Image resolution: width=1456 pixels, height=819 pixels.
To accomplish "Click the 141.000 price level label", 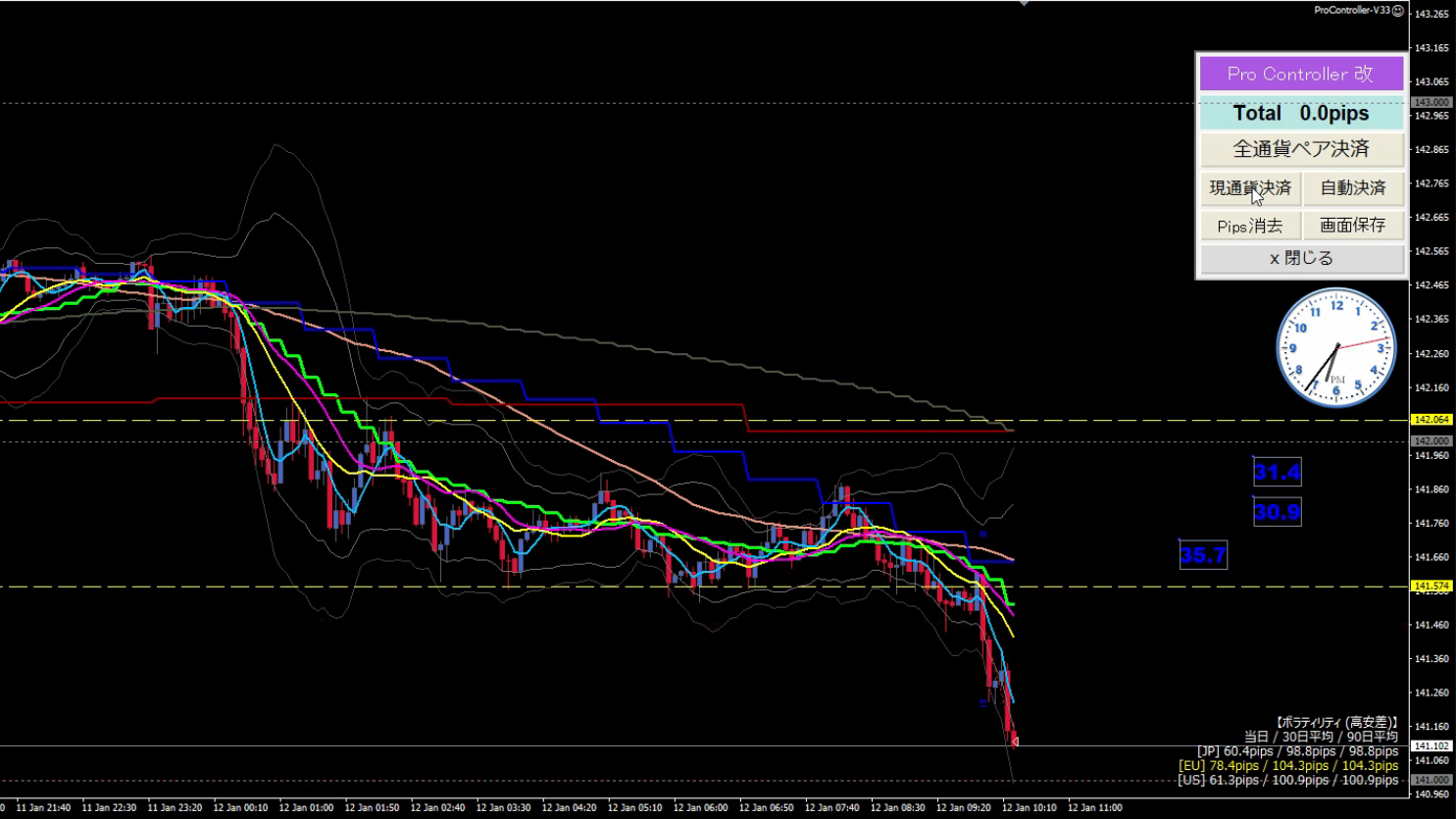I will coord(1431,780).
